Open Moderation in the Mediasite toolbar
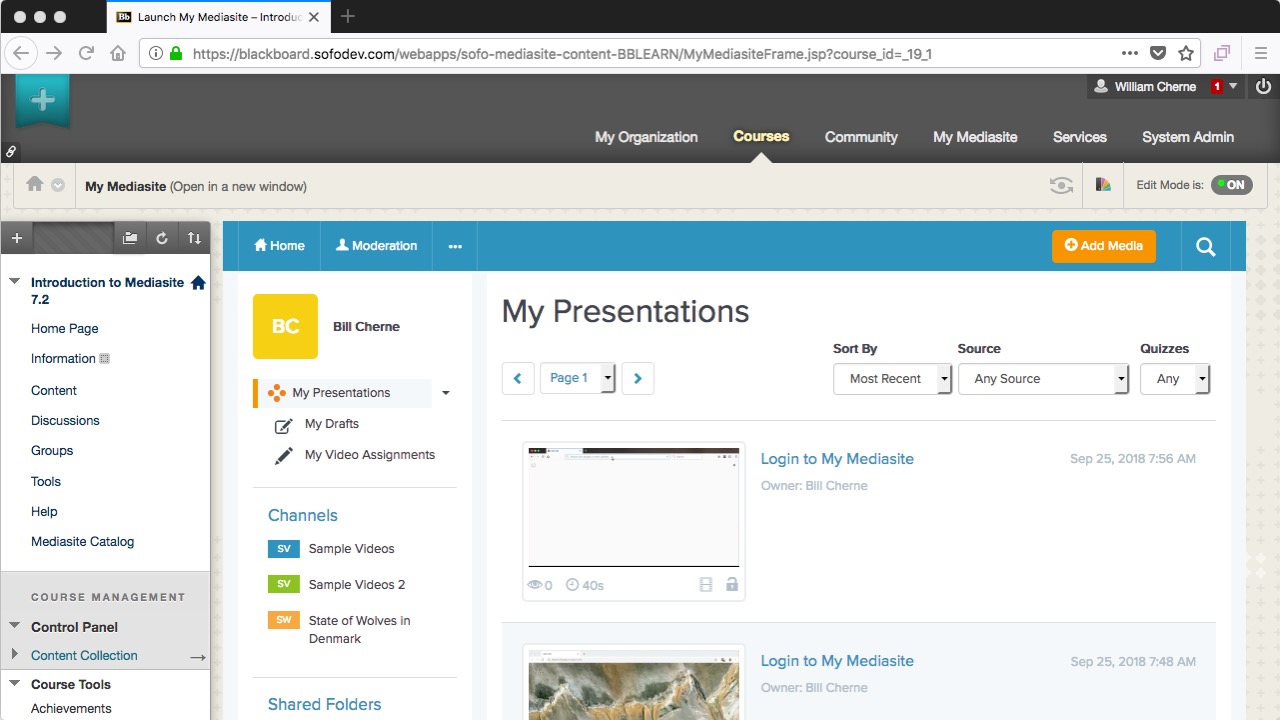This screenshot has width=1280, height=720. pos(377,246)
